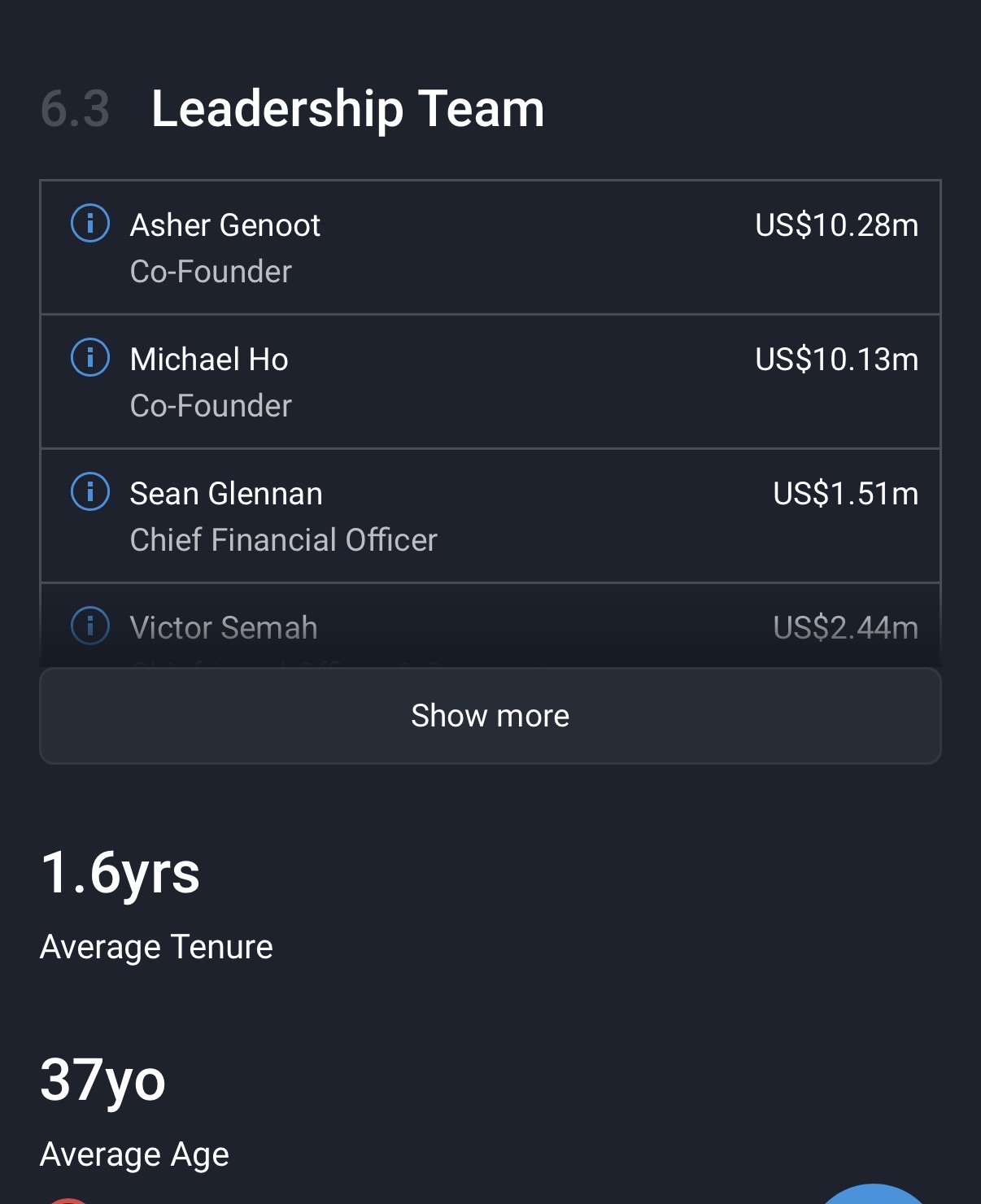Open info icon next to Sean Glennan
The width and height of the screenshot is (981, 1204).
coord(90,491)
